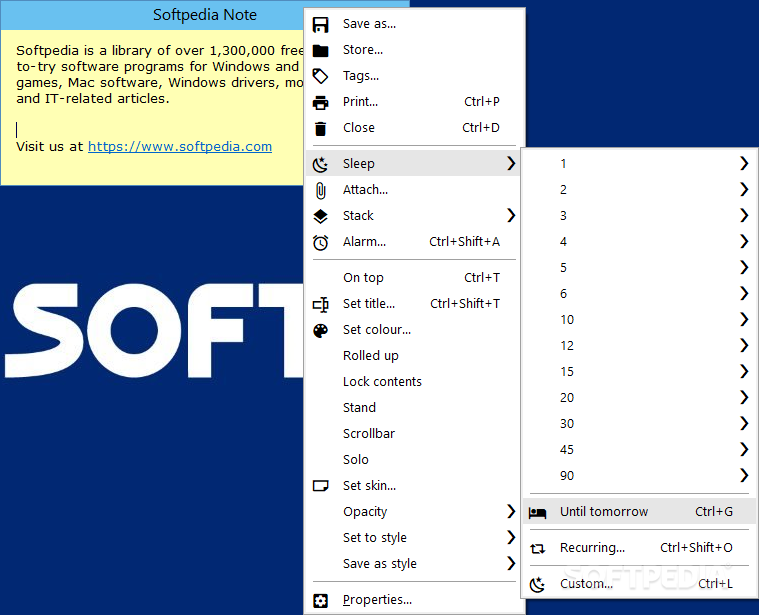
Task: Choose Until tomorrow sleep option
Action: [x=639, y=512]
